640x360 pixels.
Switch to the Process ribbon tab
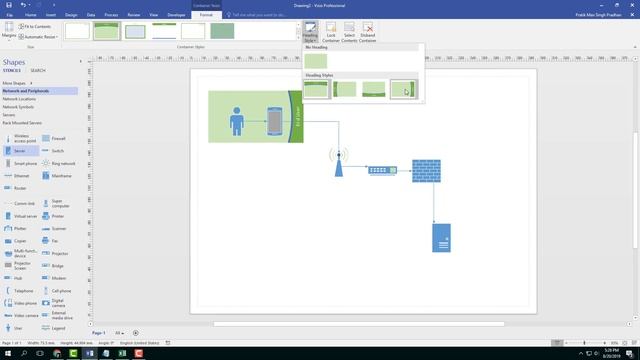[x=111, y=15]
